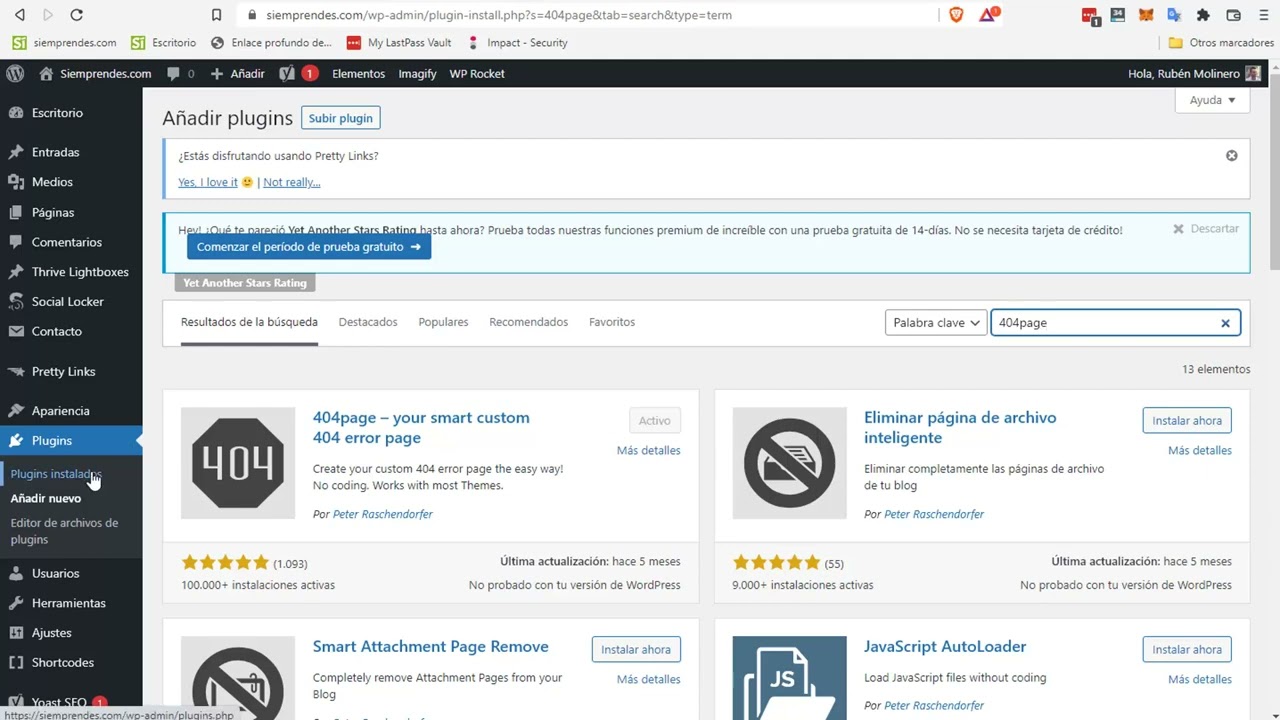Open the comments bubble in admin bar
Viewport: 1280px width, 720px height.
(x=180, y=74)
